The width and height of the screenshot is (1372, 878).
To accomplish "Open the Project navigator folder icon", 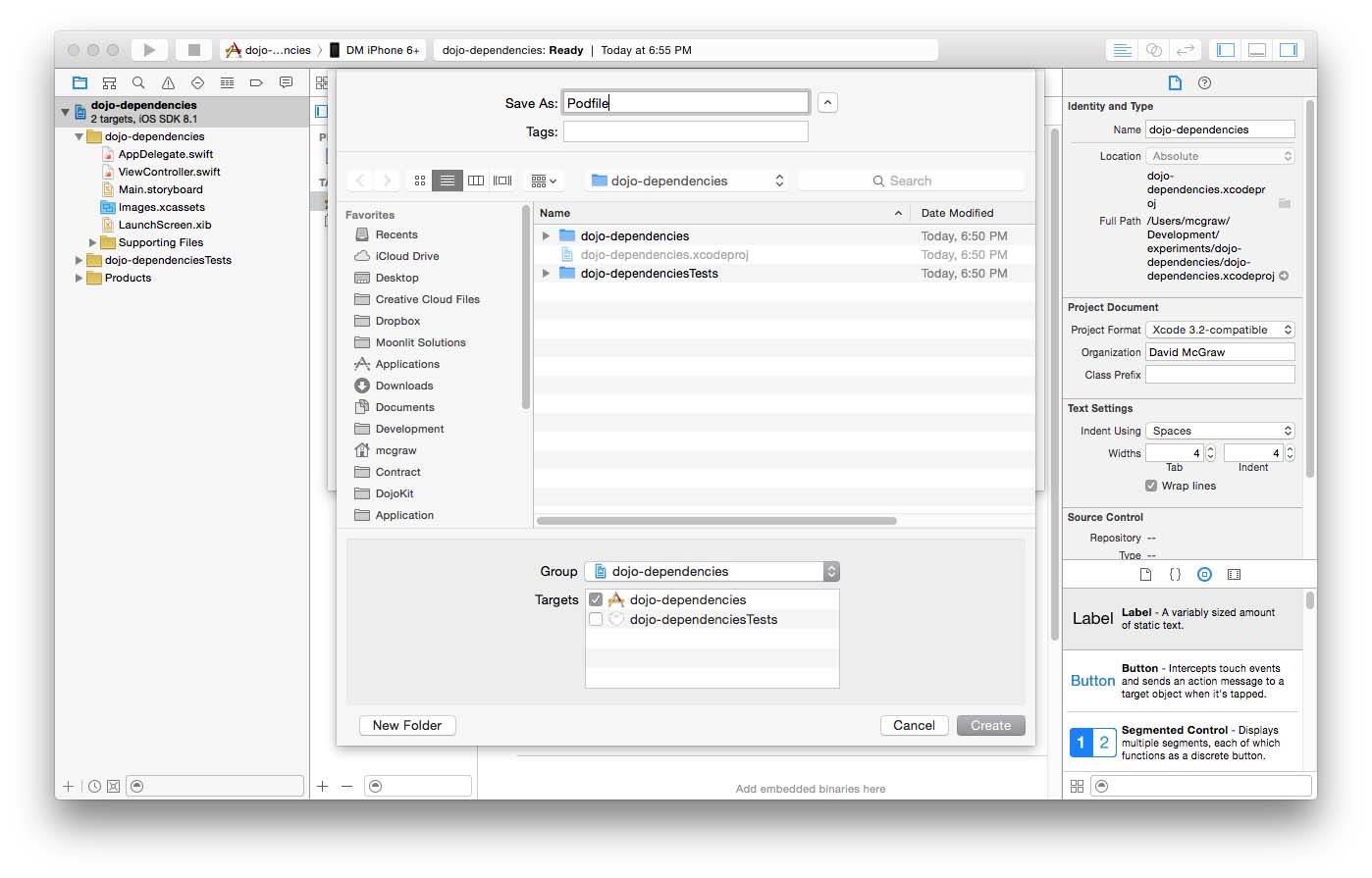I will tap(80, 83).
